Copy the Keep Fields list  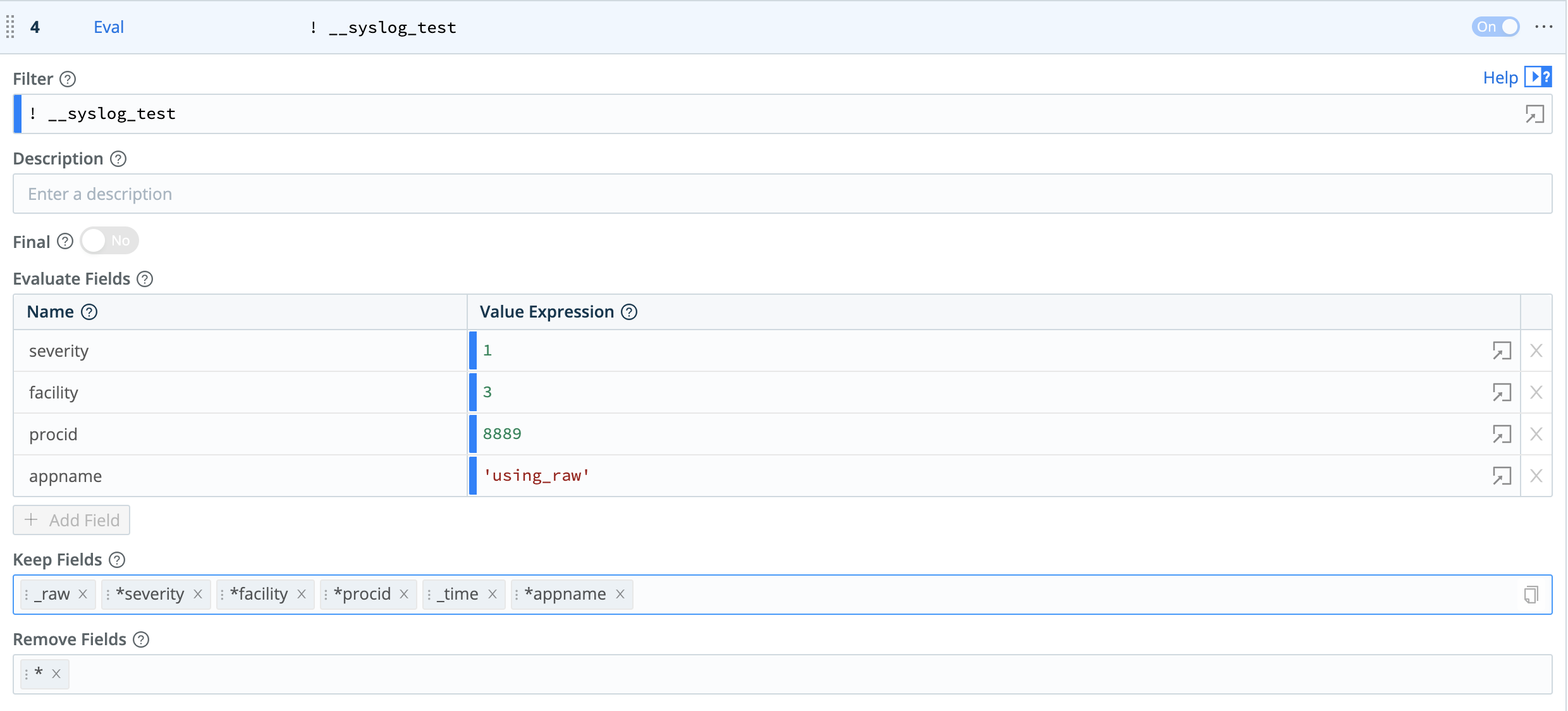1530,595
